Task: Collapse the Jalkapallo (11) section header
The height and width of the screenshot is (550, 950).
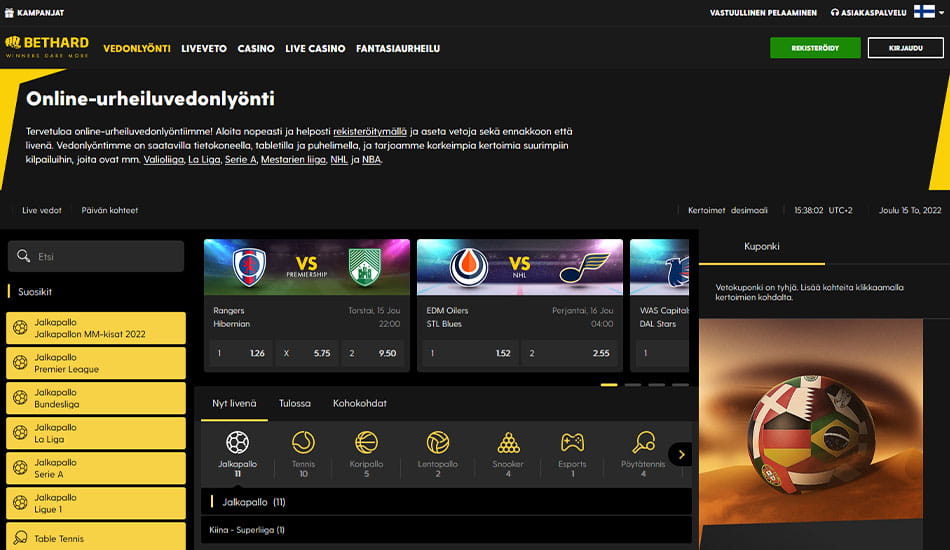Action: point(446,502)
